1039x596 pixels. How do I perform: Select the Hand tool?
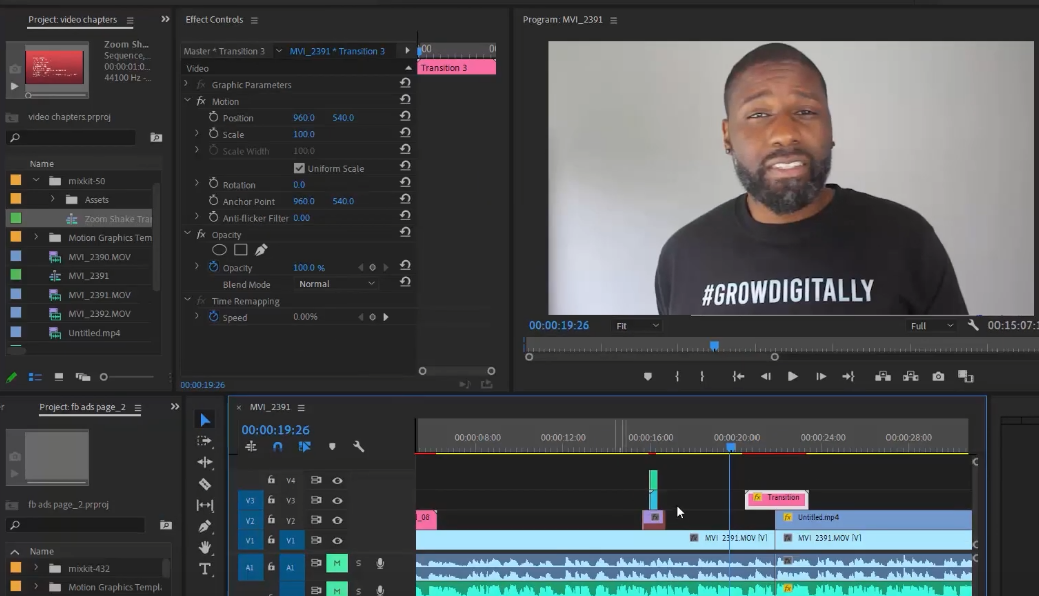pos(205,547)
